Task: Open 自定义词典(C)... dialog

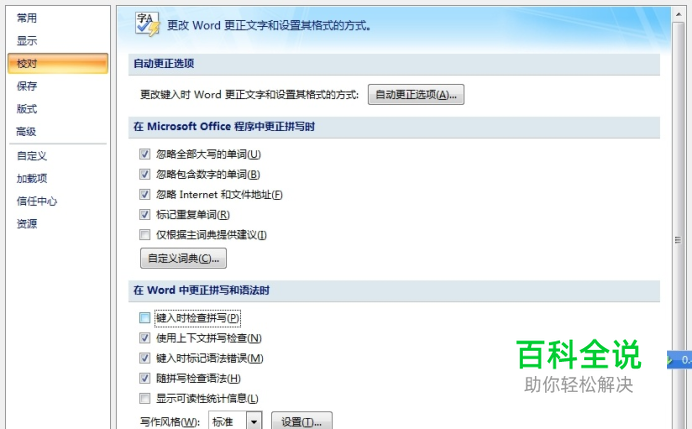Action: 183,258
